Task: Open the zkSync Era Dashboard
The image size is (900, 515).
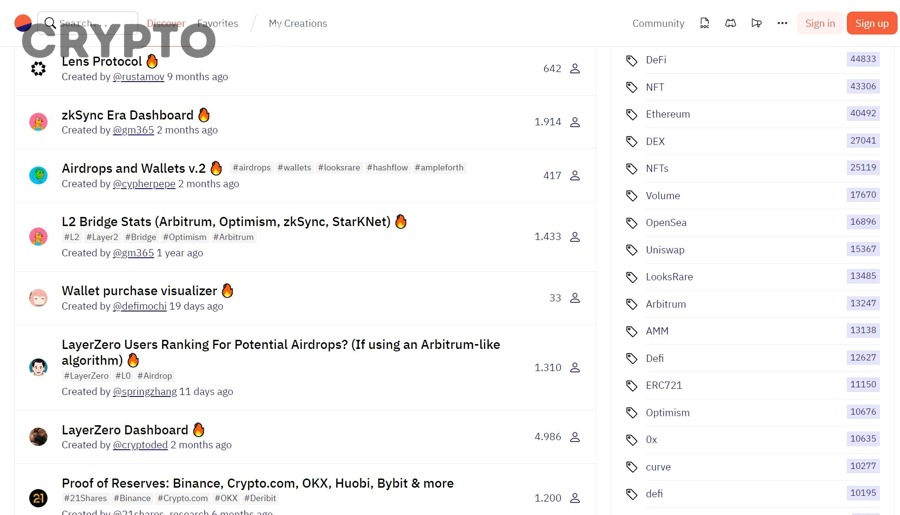Action: (127, 115)
